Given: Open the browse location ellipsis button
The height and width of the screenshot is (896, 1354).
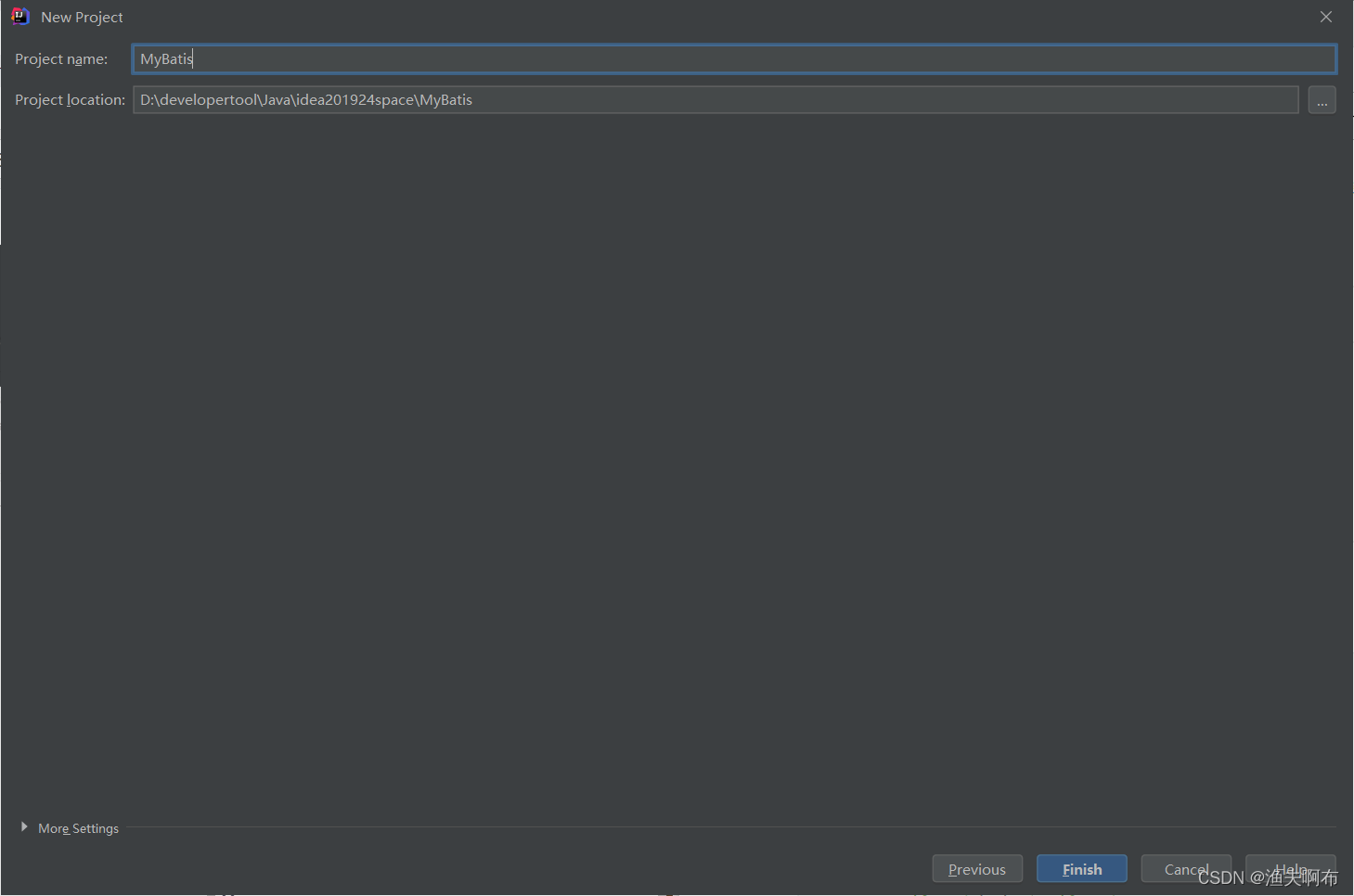Looking at the screenshot, I should pos(1322,100).
